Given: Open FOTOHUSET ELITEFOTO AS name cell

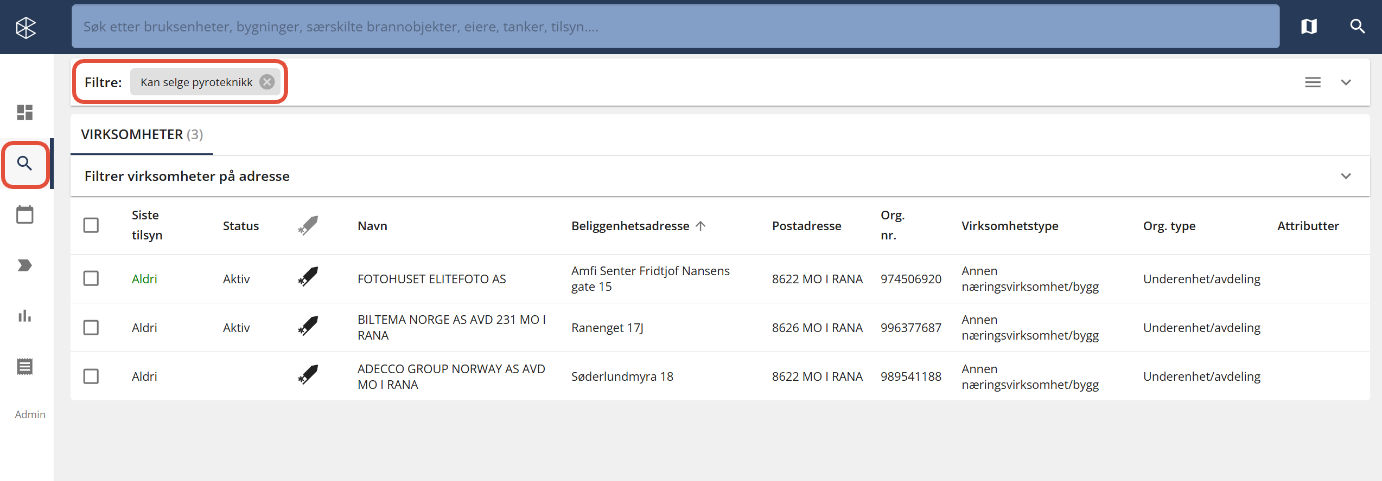Looking at the screenshot, I should pyautogui.click(x=432, y=279).
